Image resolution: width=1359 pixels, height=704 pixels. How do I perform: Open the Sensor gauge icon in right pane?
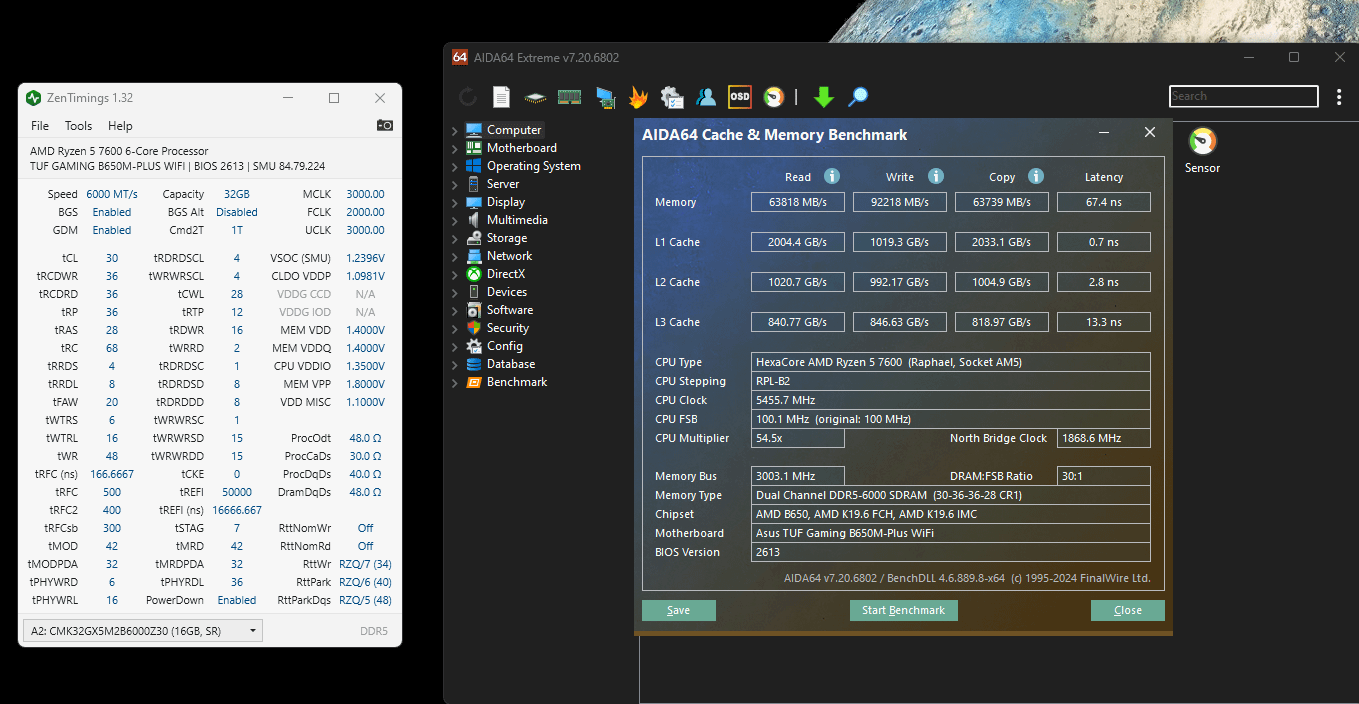1202,142
